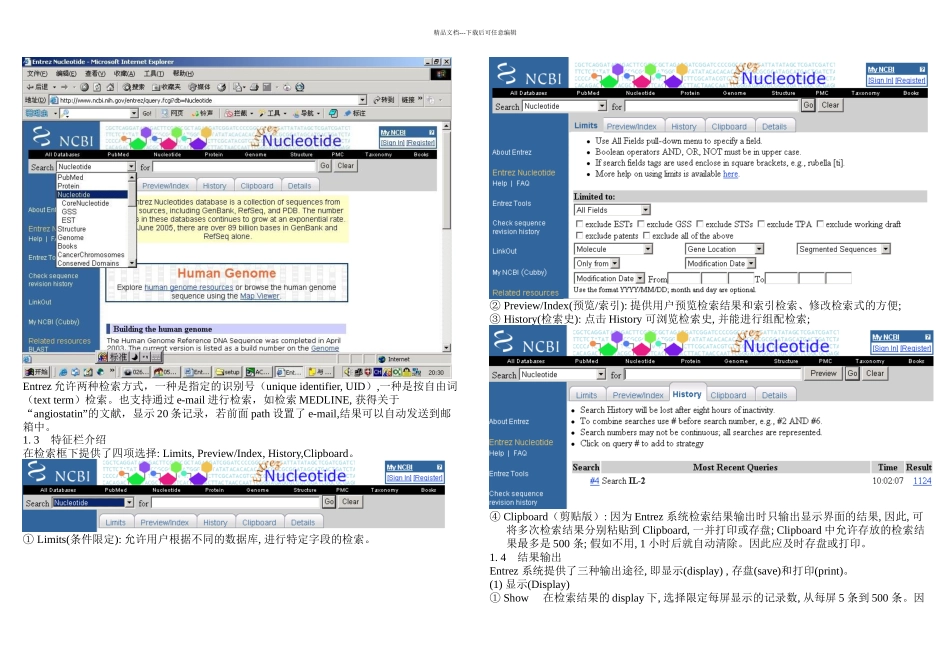The width and height of the screenshot is (950, 672).
Task: Open the 'setup' folder taskbar button
Action: pyautogui.click(x=228, y=372)
